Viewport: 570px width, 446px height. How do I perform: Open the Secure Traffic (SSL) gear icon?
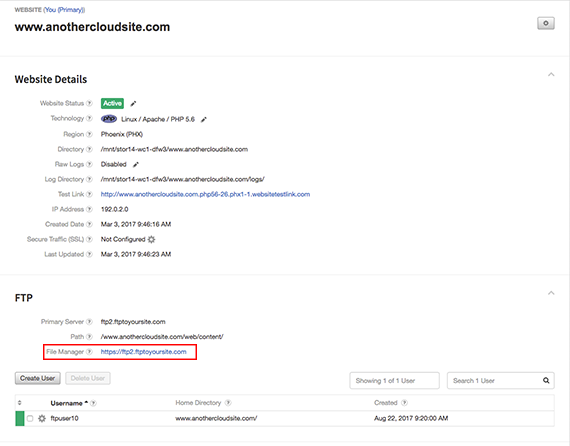tap(151, 239)
